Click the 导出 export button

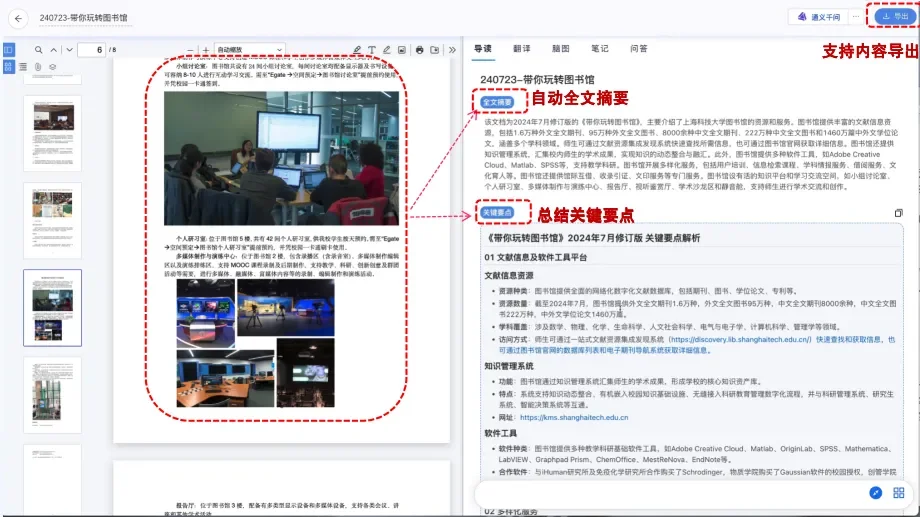891,17
